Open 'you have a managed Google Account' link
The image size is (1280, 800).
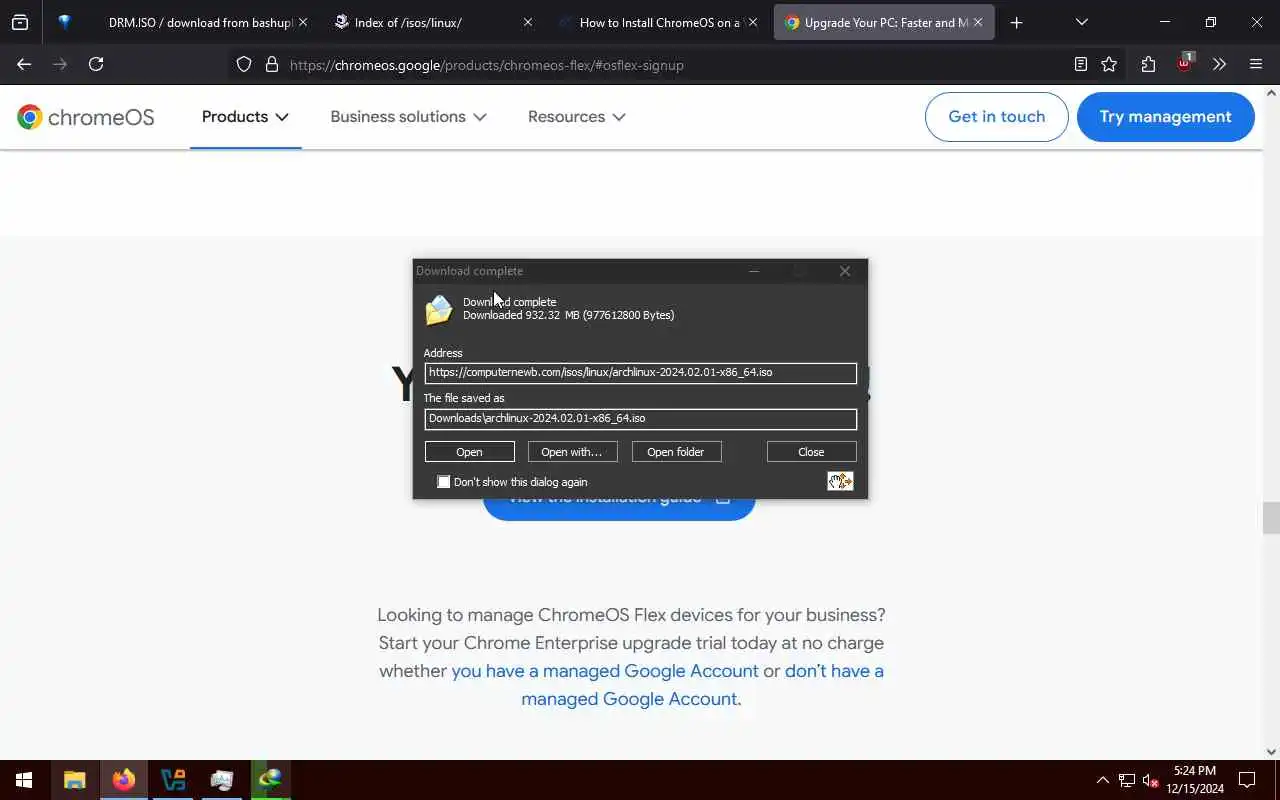coord(605,671)
